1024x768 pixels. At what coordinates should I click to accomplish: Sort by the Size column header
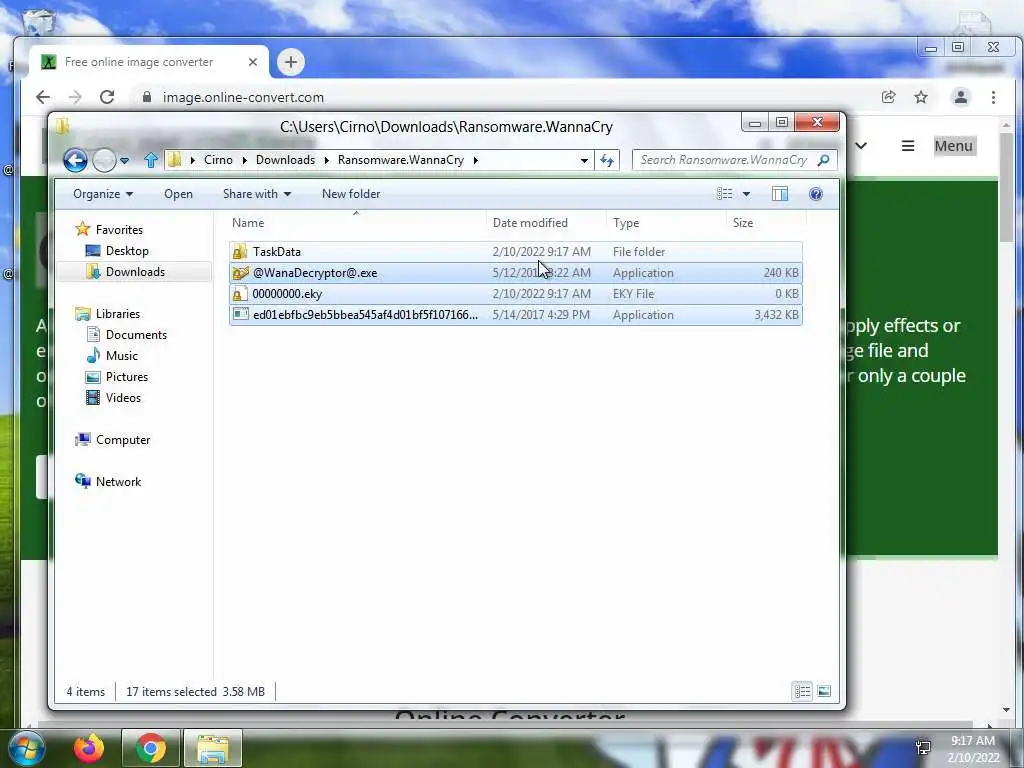click(x=765, y=223)
